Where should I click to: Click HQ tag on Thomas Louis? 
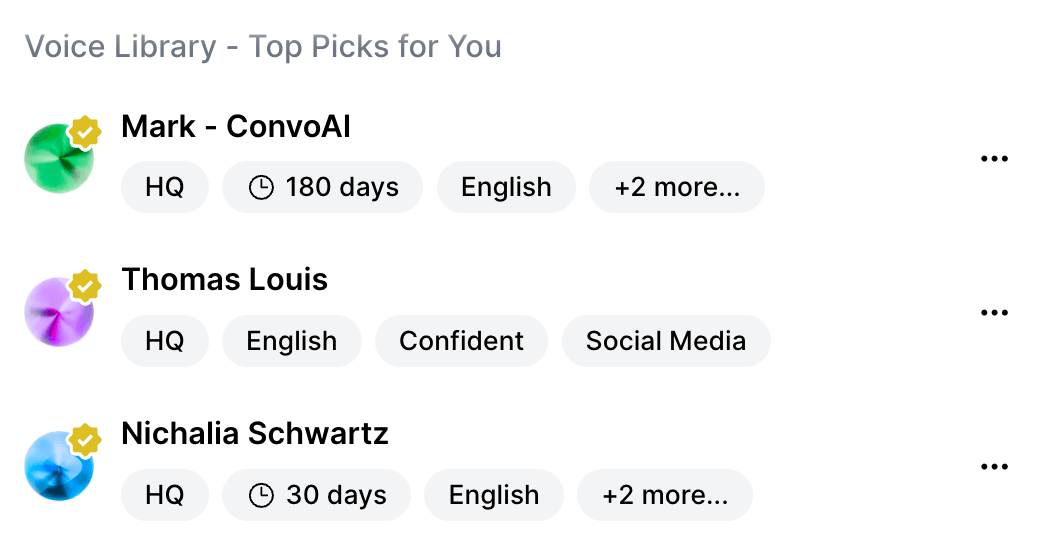[x=165, y=341]
